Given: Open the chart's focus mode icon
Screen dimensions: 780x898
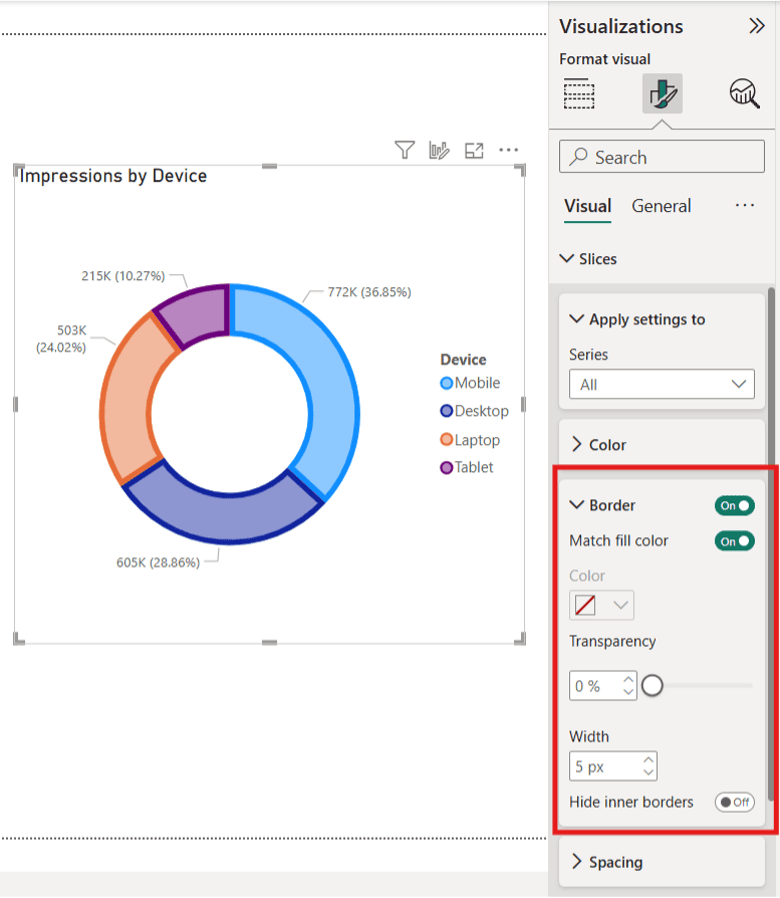Looking at the screenshot, I should pyautogui.click(x=474, y=150).
